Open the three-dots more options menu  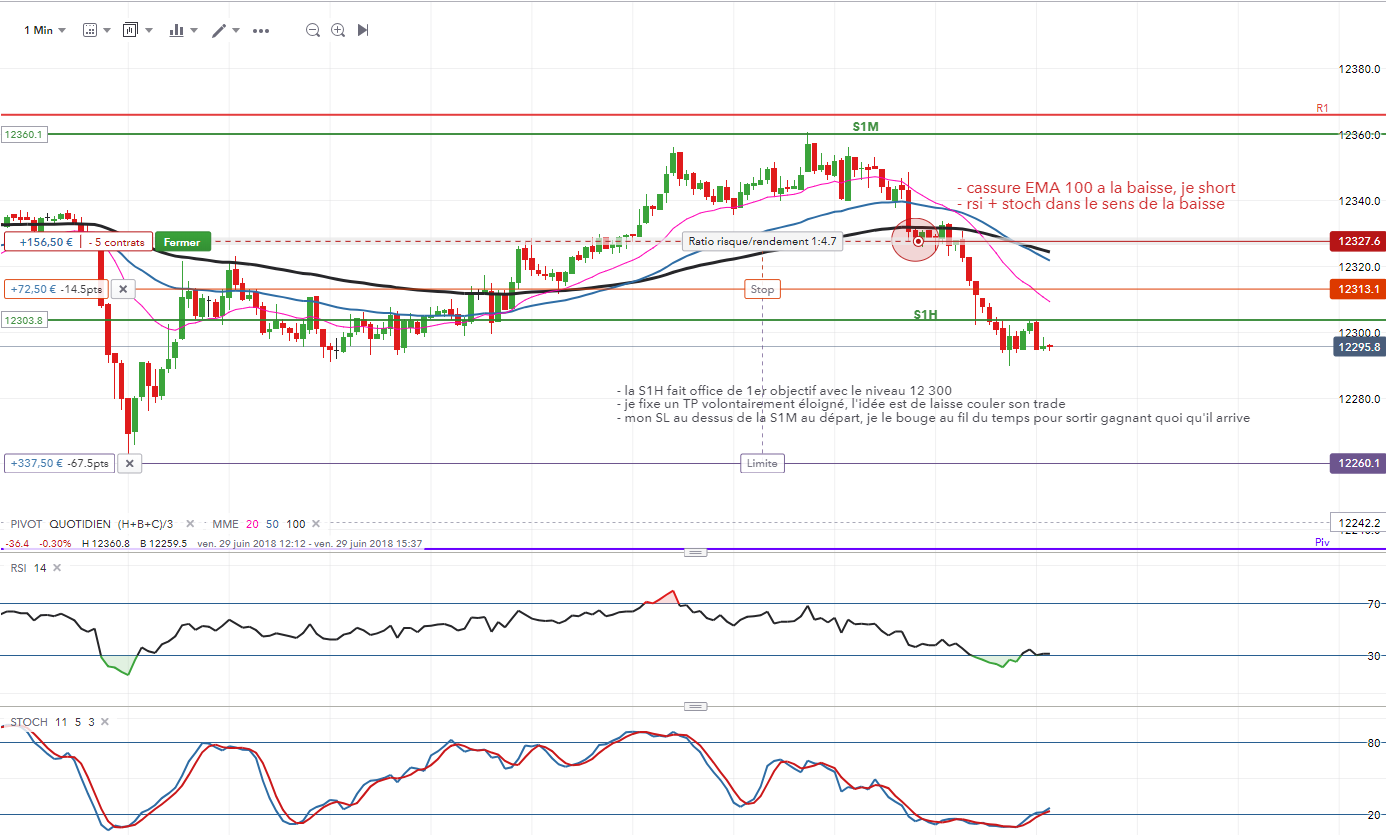tap(261, 30)
